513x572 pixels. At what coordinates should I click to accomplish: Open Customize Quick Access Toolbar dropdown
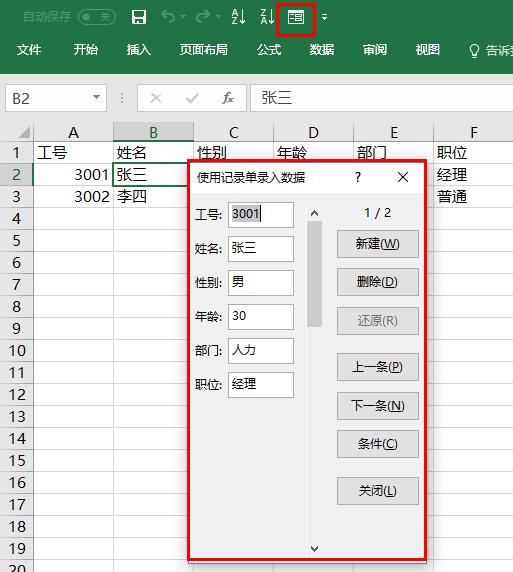click(324, 17)
